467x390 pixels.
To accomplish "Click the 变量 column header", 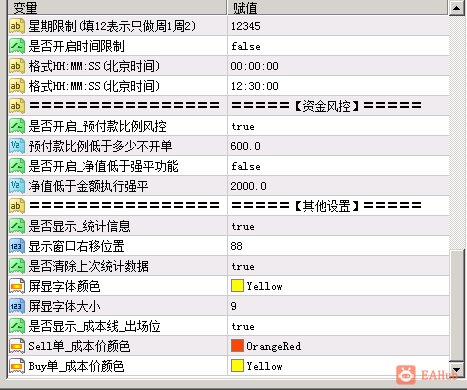I will 117,8.
